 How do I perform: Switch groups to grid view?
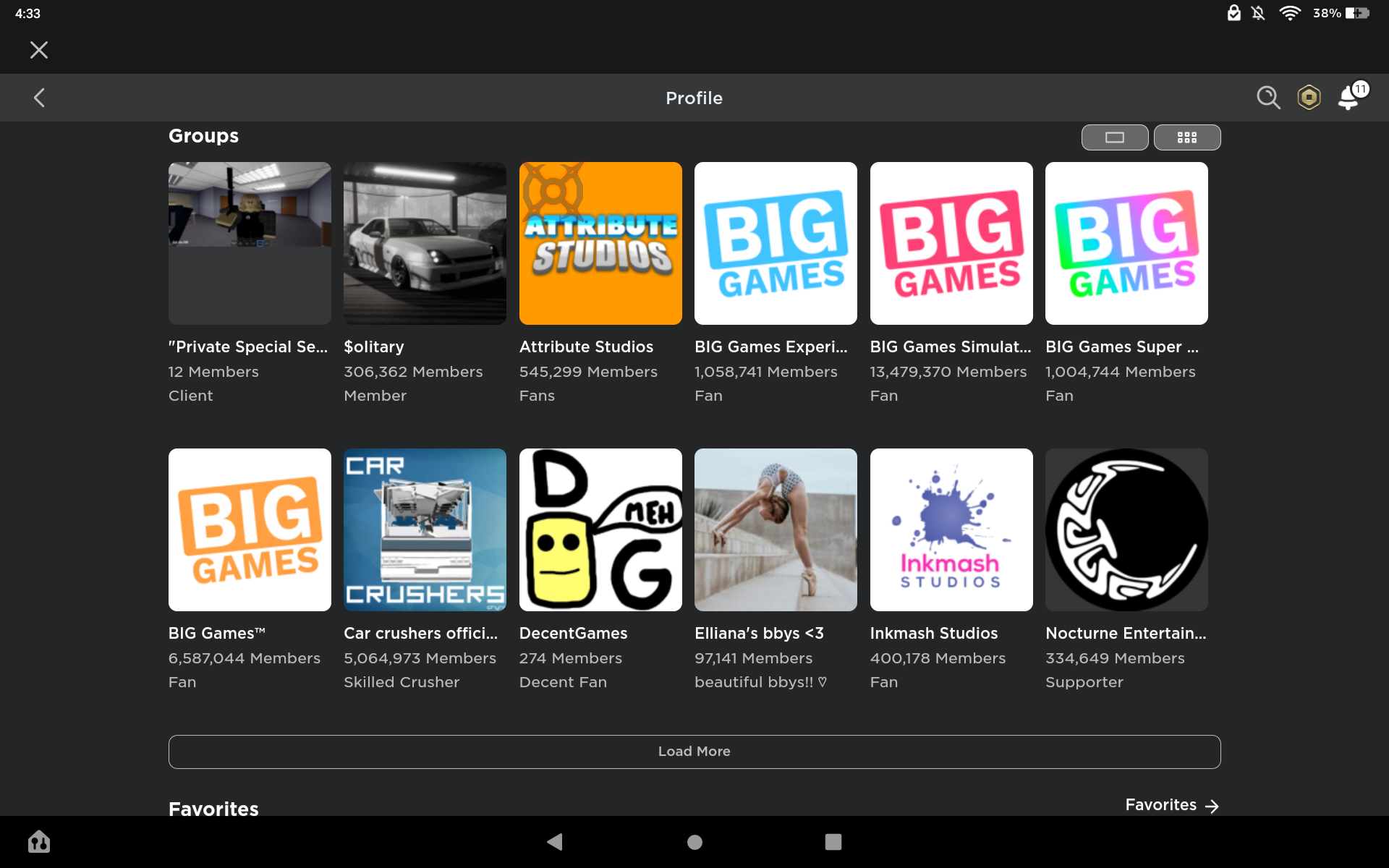tap(1186, 137)
